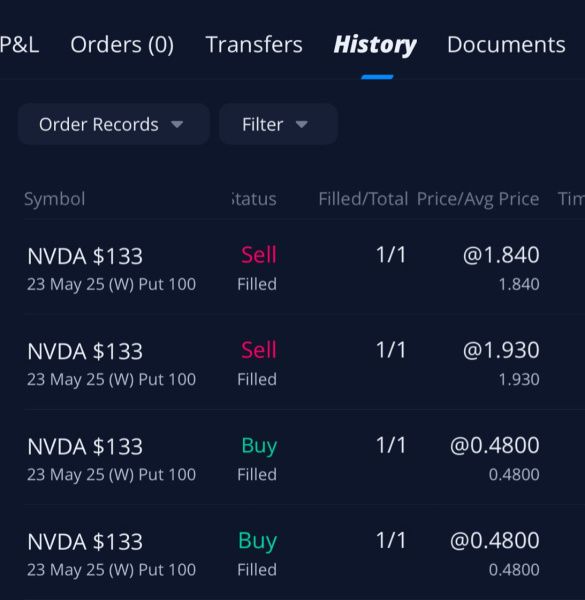Click the Price/Avg Price column header
The height and width of the screenshot is (600, 585).
pyautogui.click(x=478, y=199)
